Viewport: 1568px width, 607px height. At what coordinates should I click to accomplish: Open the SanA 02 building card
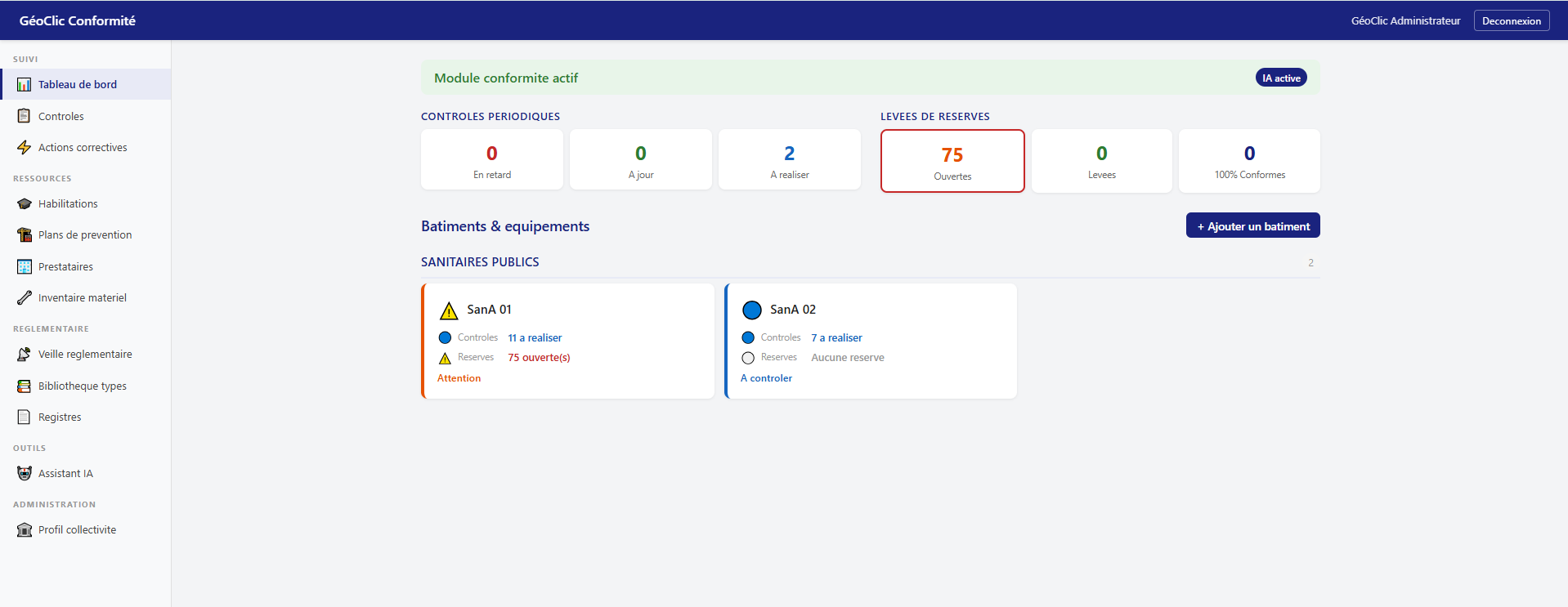click(871, 341)
